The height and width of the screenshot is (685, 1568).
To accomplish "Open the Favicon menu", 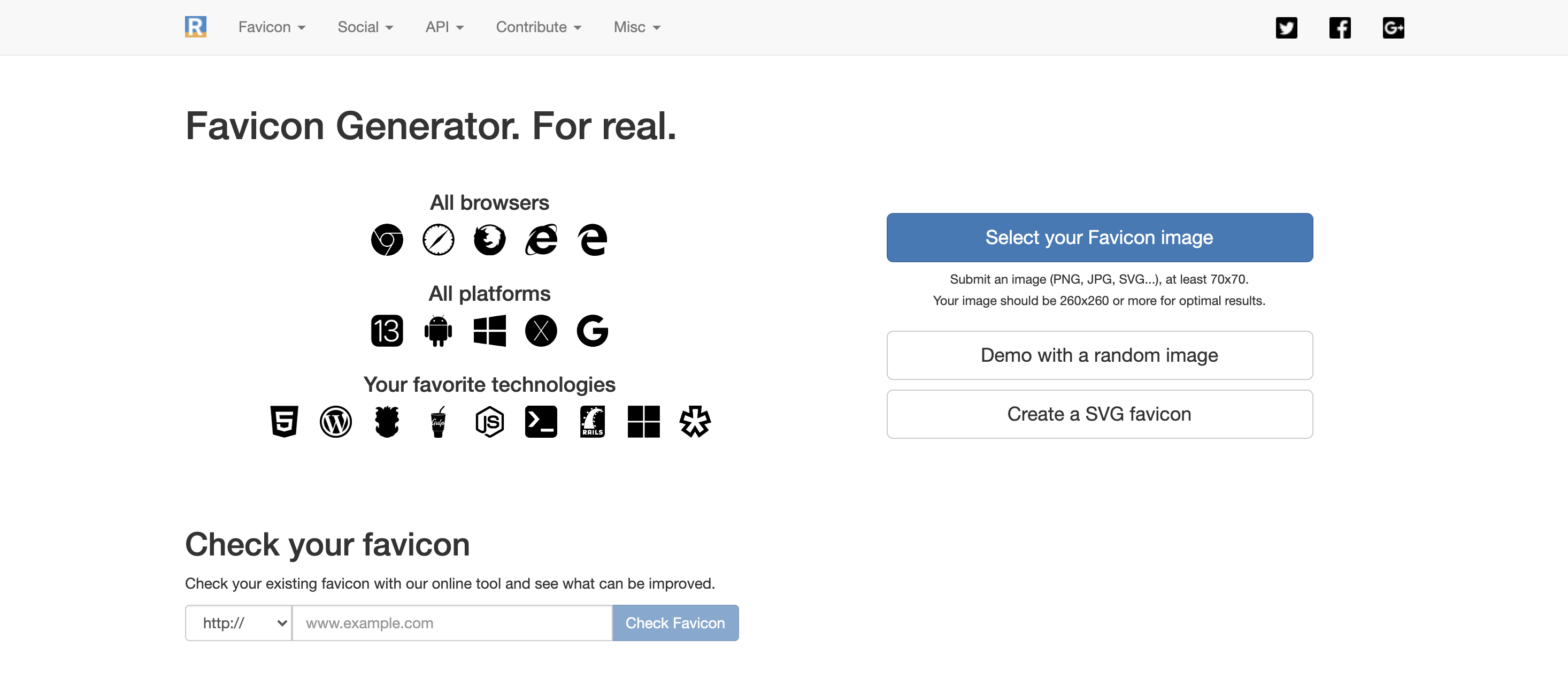I will point(272,27).
